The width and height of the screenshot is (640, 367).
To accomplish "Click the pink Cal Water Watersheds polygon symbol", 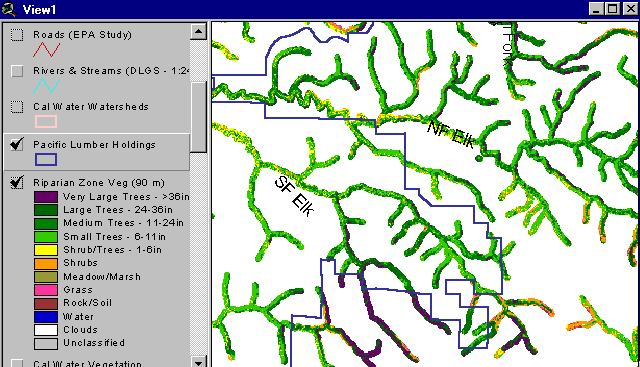I will click(46, 122).
